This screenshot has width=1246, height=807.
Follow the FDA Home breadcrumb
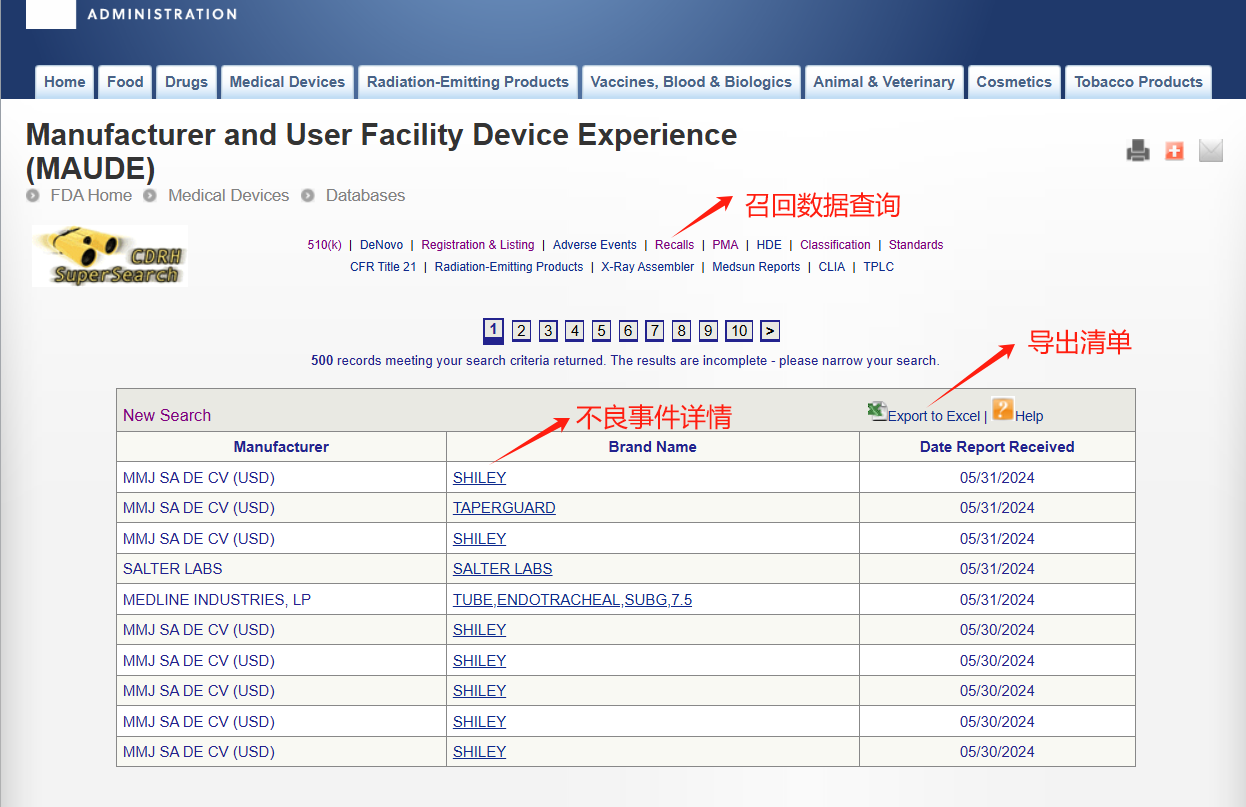click(91, 196)
